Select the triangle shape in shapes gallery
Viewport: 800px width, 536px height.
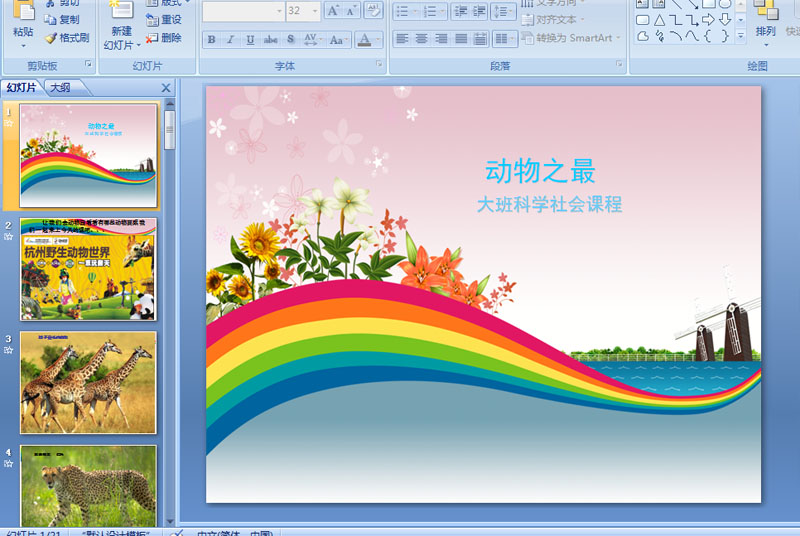click(x=659, y=20)
